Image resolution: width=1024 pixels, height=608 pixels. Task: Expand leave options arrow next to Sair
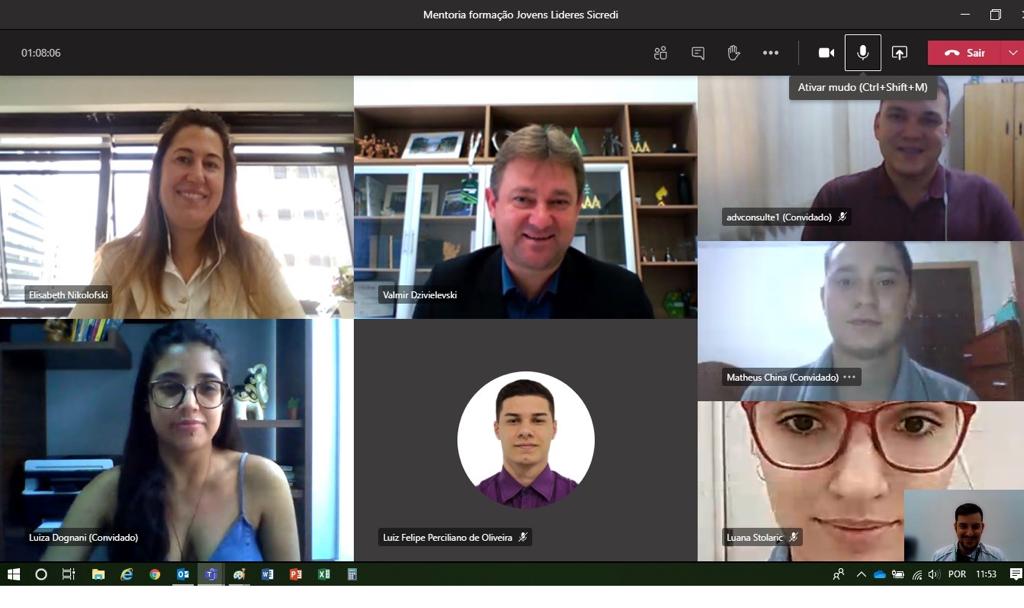[1013, 53]
